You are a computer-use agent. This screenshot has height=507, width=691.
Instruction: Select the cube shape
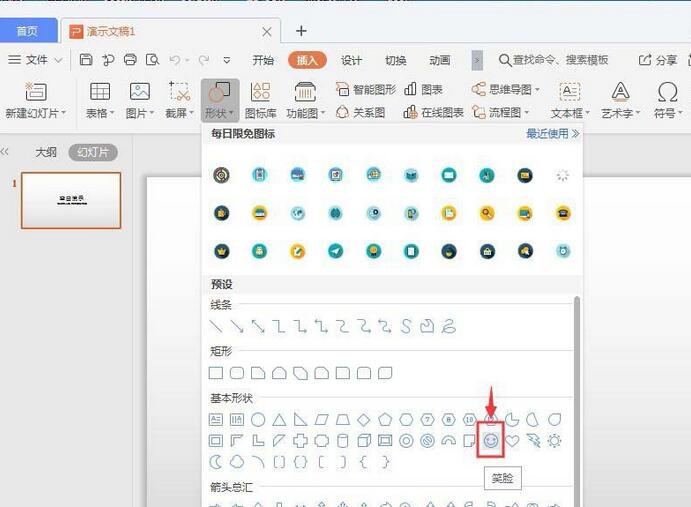pyautogui.click(x=364, y=440)
